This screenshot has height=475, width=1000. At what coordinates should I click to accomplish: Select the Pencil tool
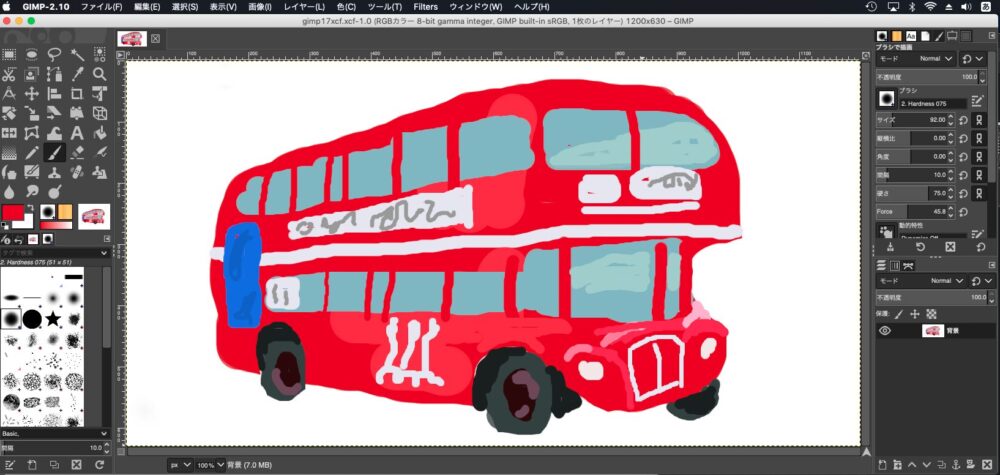[31, 153]
